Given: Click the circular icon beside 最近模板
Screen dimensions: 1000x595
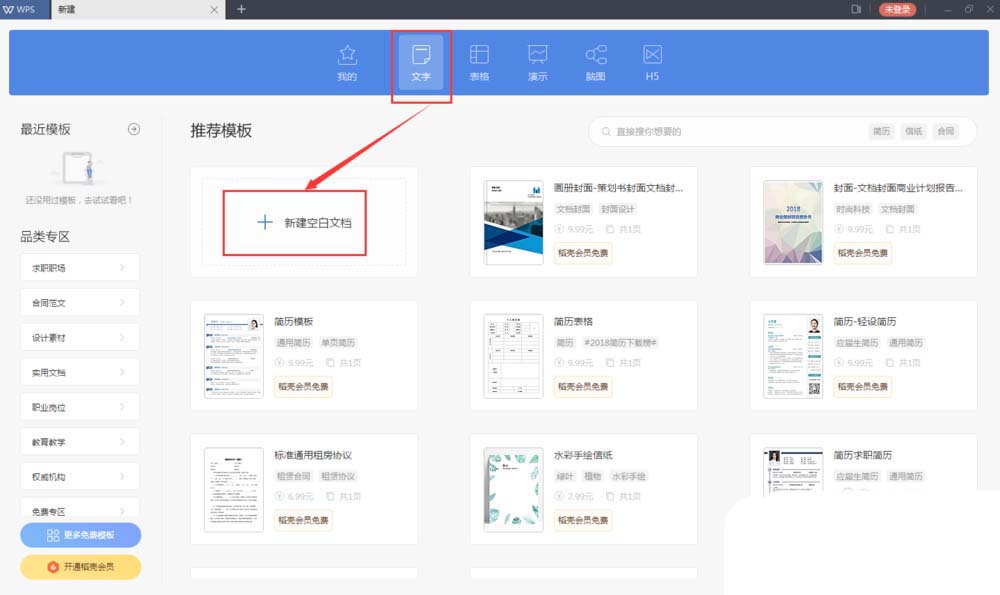Looking at the screenshot, I should [x=133, y=128].
